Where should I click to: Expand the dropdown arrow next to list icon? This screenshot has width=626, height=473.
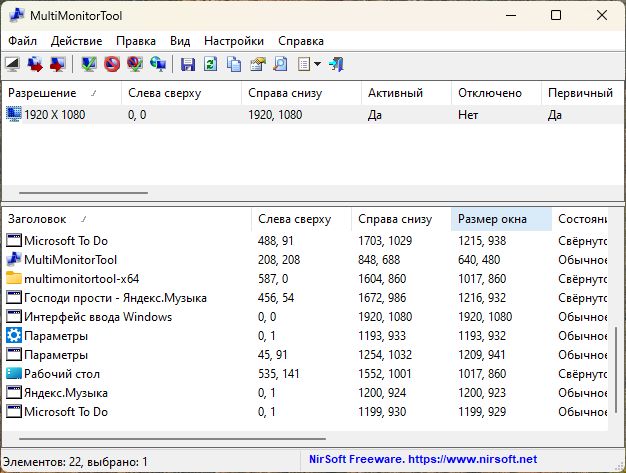pyautogui.click(x=317, y=64)
